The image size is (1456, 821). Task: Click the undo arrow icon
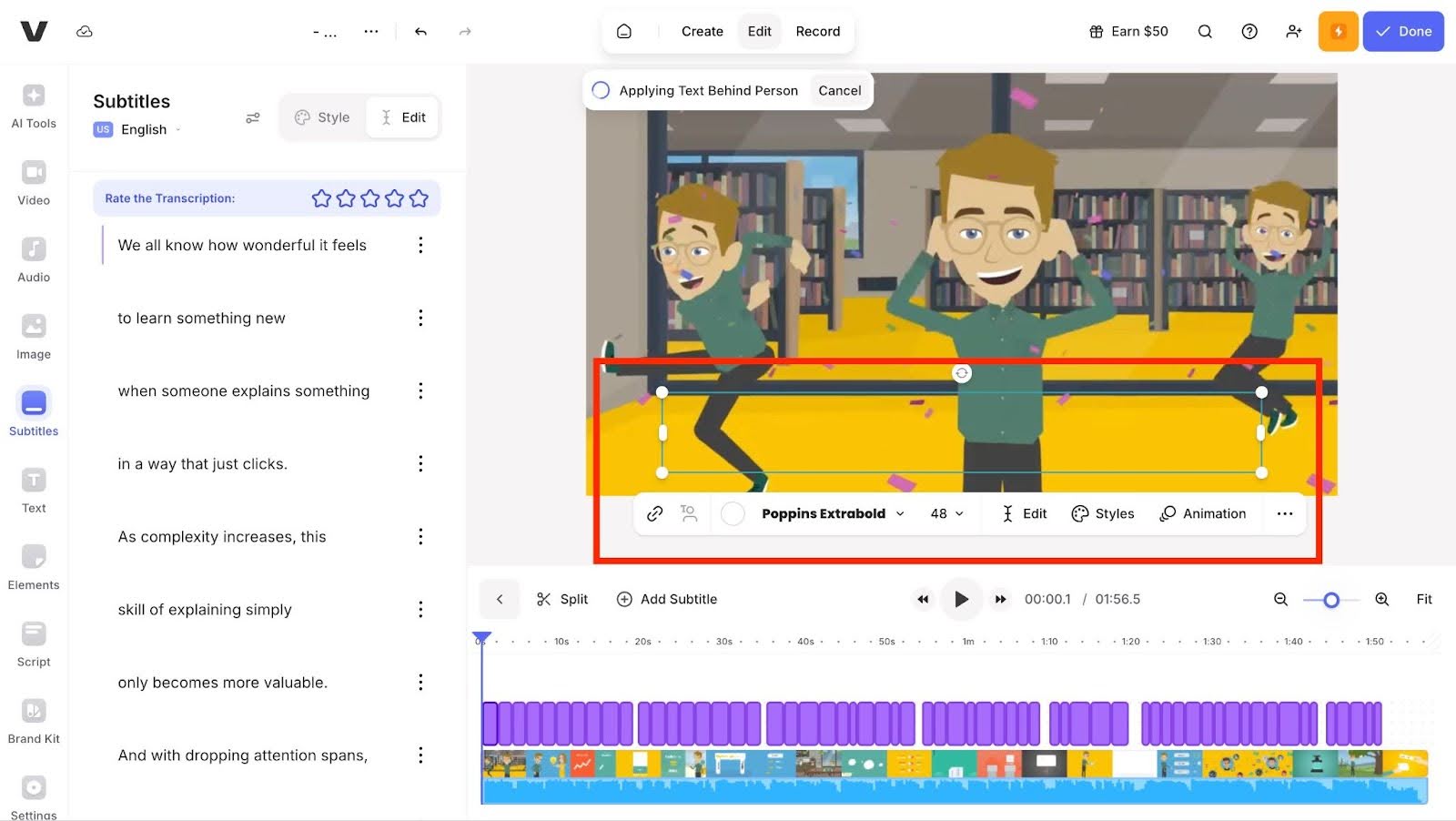(x=420, y=32)
